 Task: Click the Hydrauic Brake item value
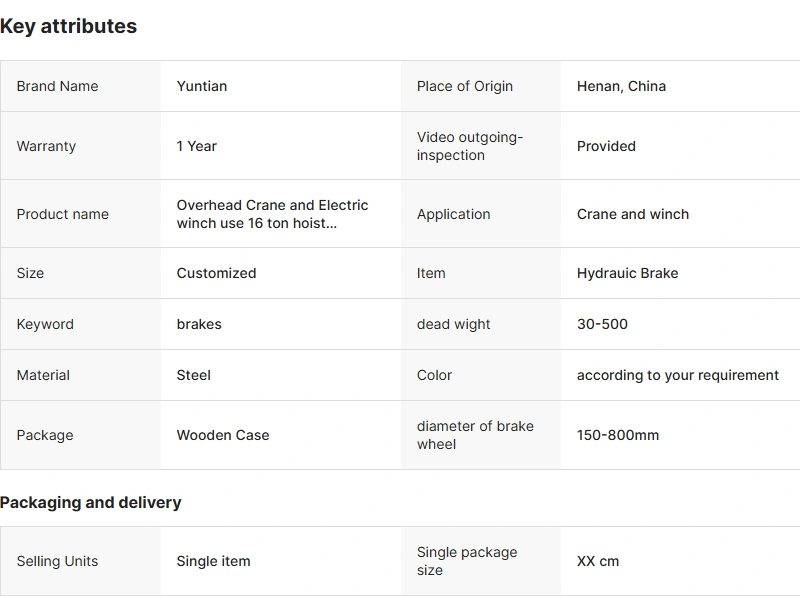pos(627,273)
